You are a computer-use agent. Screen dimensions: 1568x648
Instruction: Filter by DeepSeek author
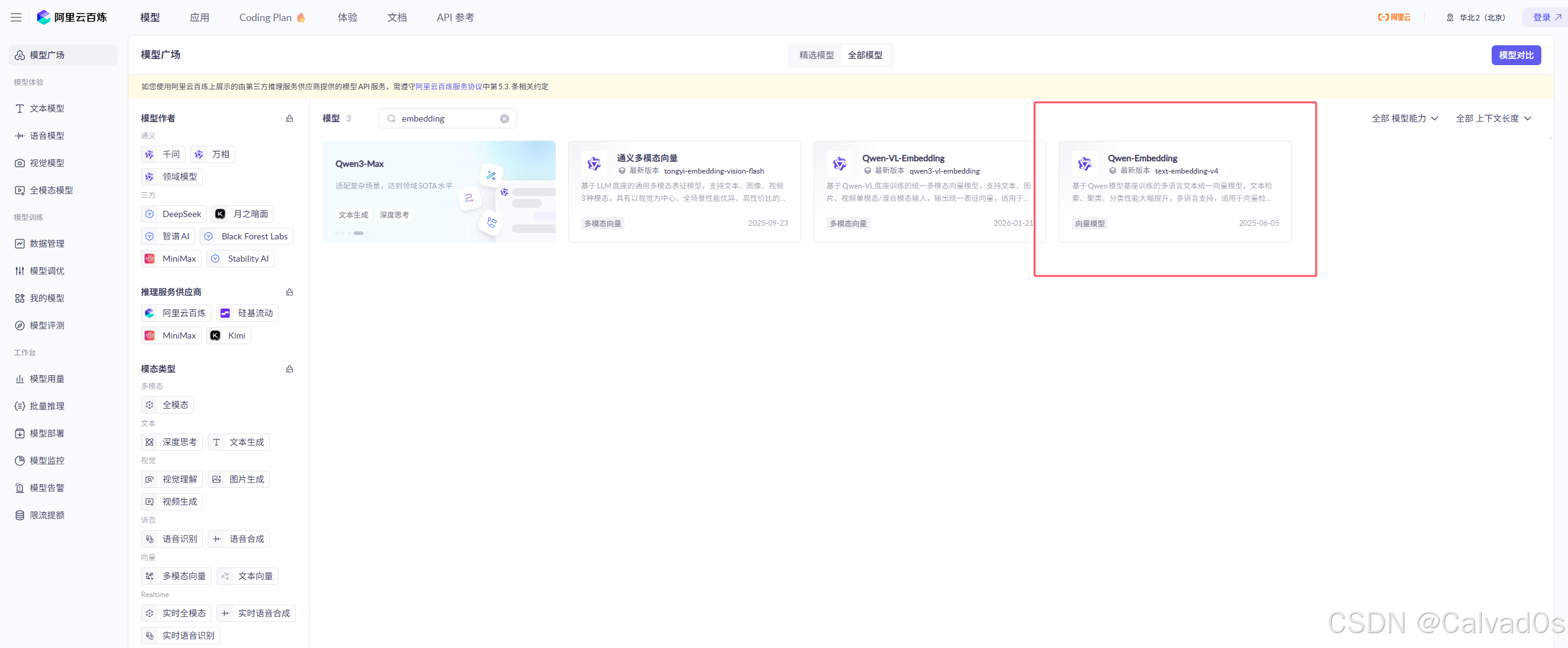coord(174,214)
